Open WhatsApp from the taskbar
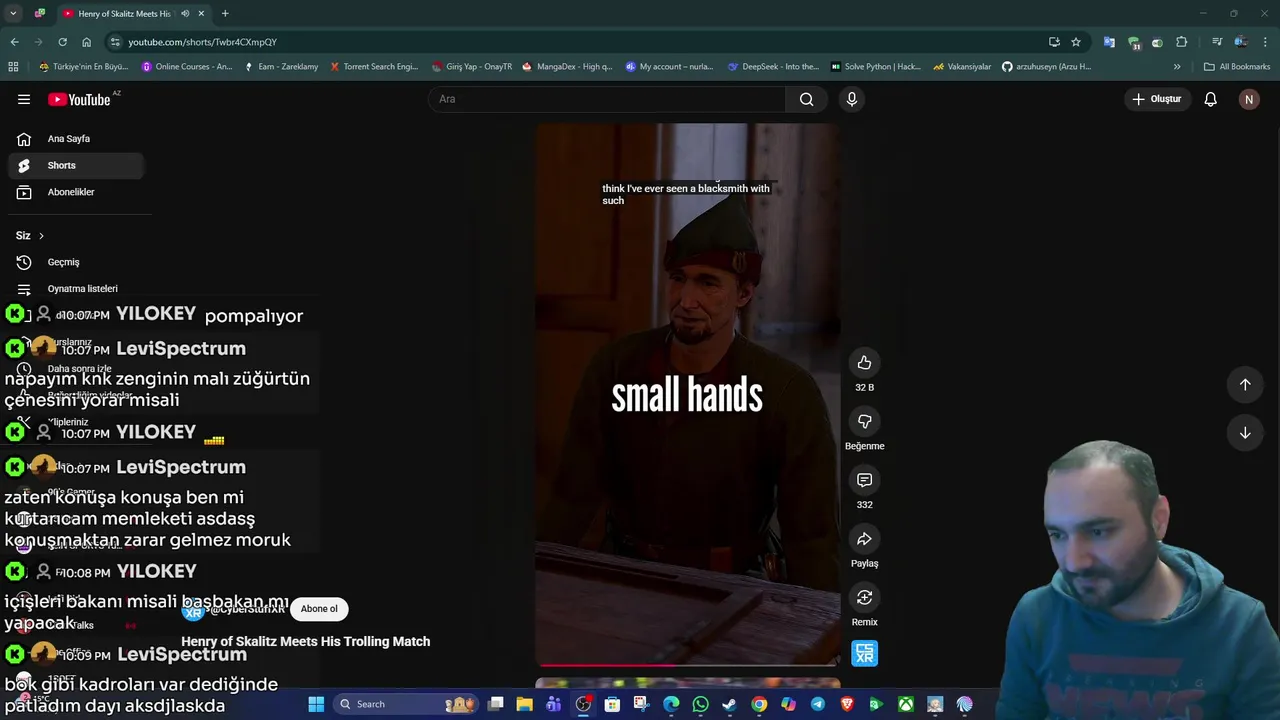This screenshot has width=1280, height=720. click(700, 704)
